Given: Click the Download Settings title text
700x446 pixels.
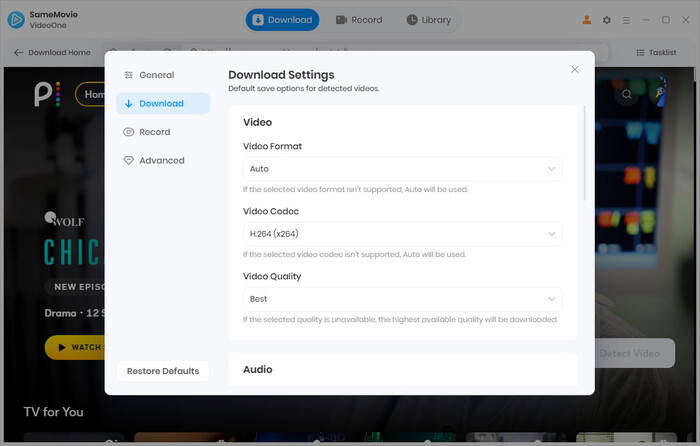Looking at the screenshot, I should pyautogui.click(x=281, y=75).
